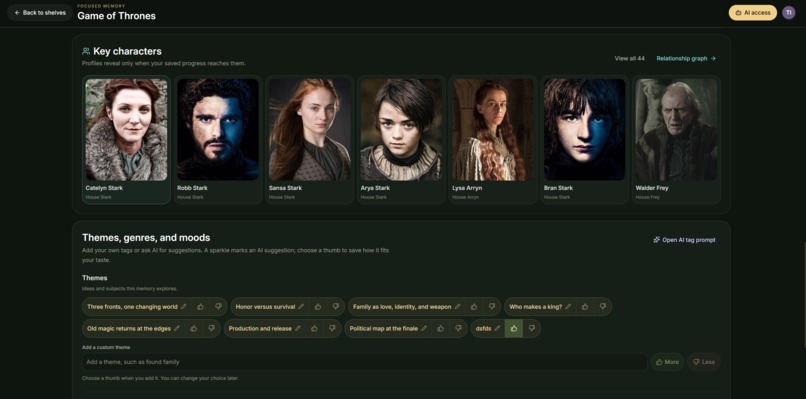Open Robb Stark's profile card
The image size is (806, 399).
[x=218, y=140]
